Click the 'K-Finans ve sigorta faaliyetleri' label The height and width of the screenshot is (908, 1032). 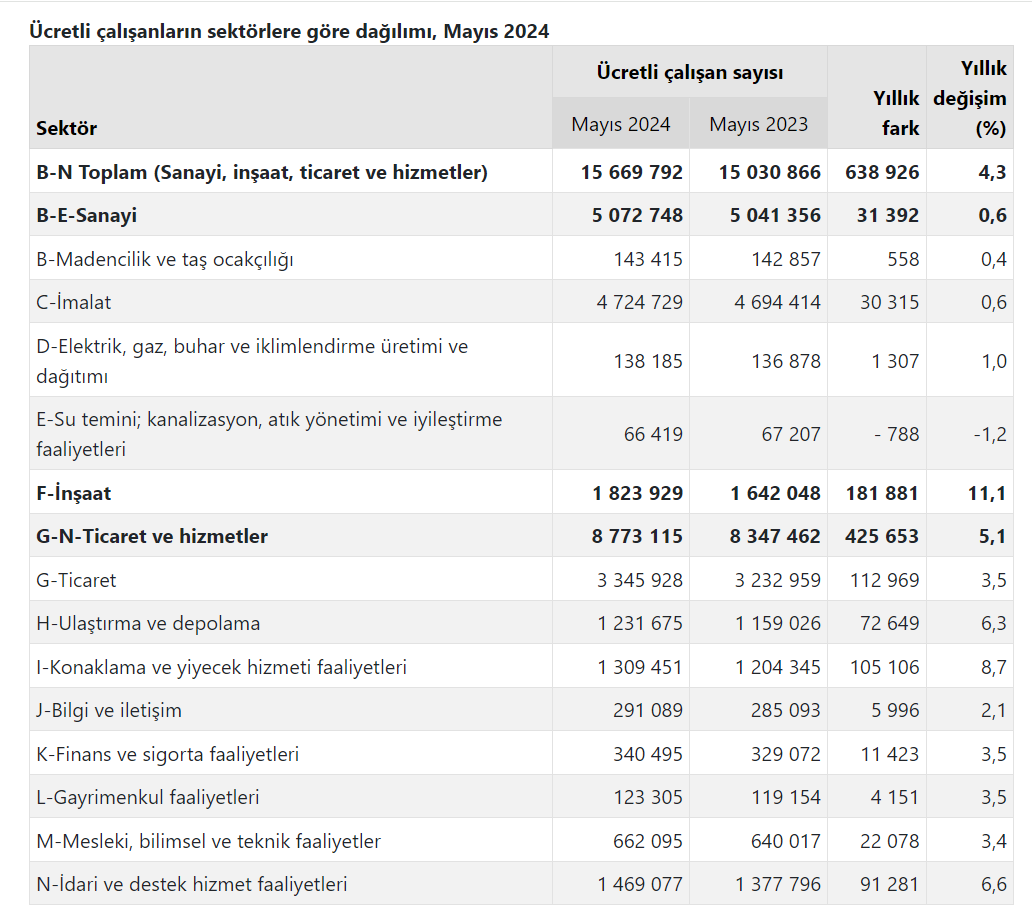[x=167, y=754]
